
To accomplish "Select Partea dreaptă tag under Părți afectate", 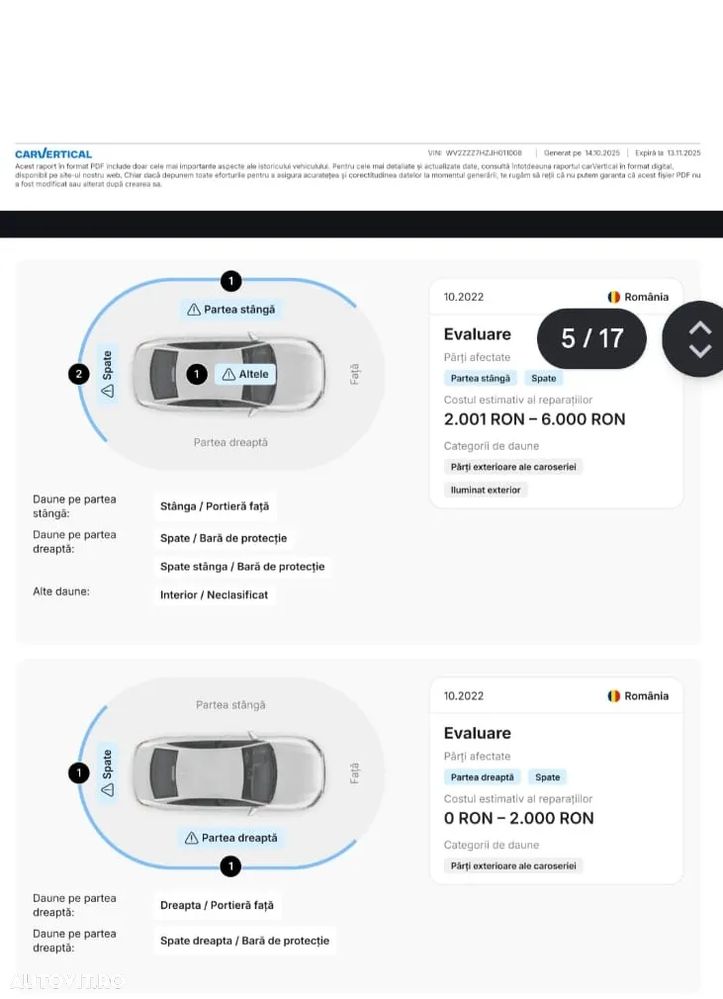I will point(482,777).
